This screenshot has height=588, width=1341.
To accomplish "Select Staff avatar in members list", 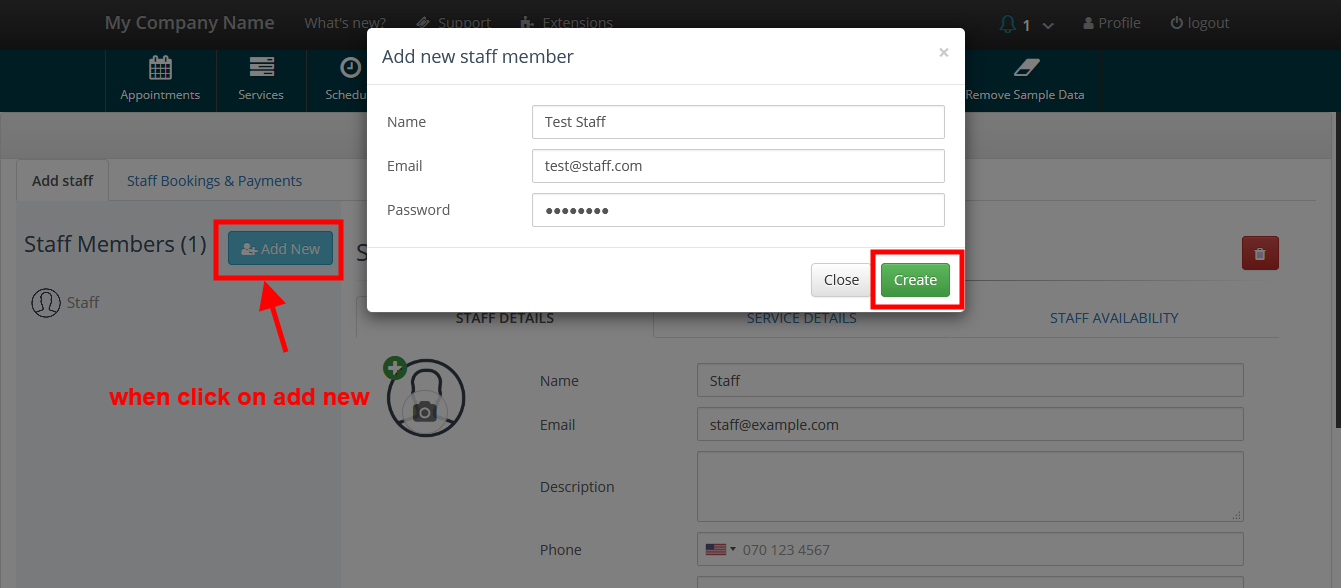I will tap(45, 303).
